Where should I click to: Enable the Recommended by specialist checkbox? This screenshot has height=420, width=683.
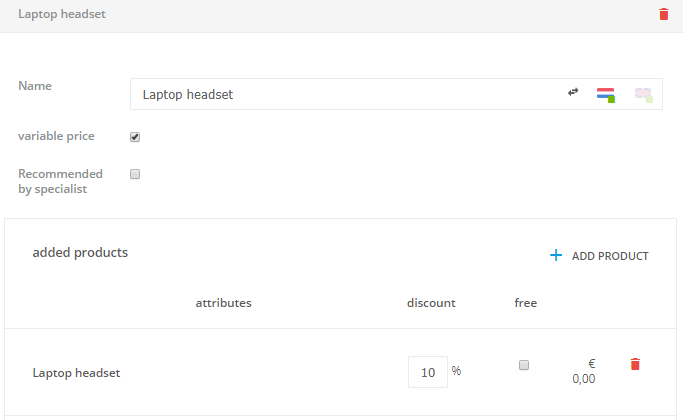tap(135, 174)
